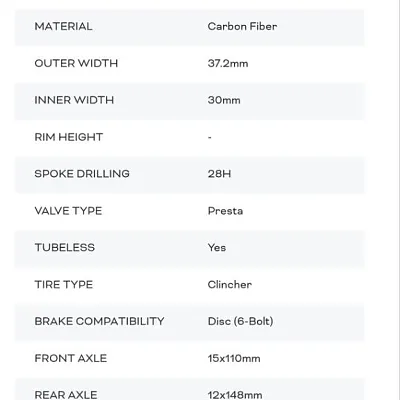Click the 30mm inner width value
This screenshot has height=400, width=400.
[x=224, y=100]
